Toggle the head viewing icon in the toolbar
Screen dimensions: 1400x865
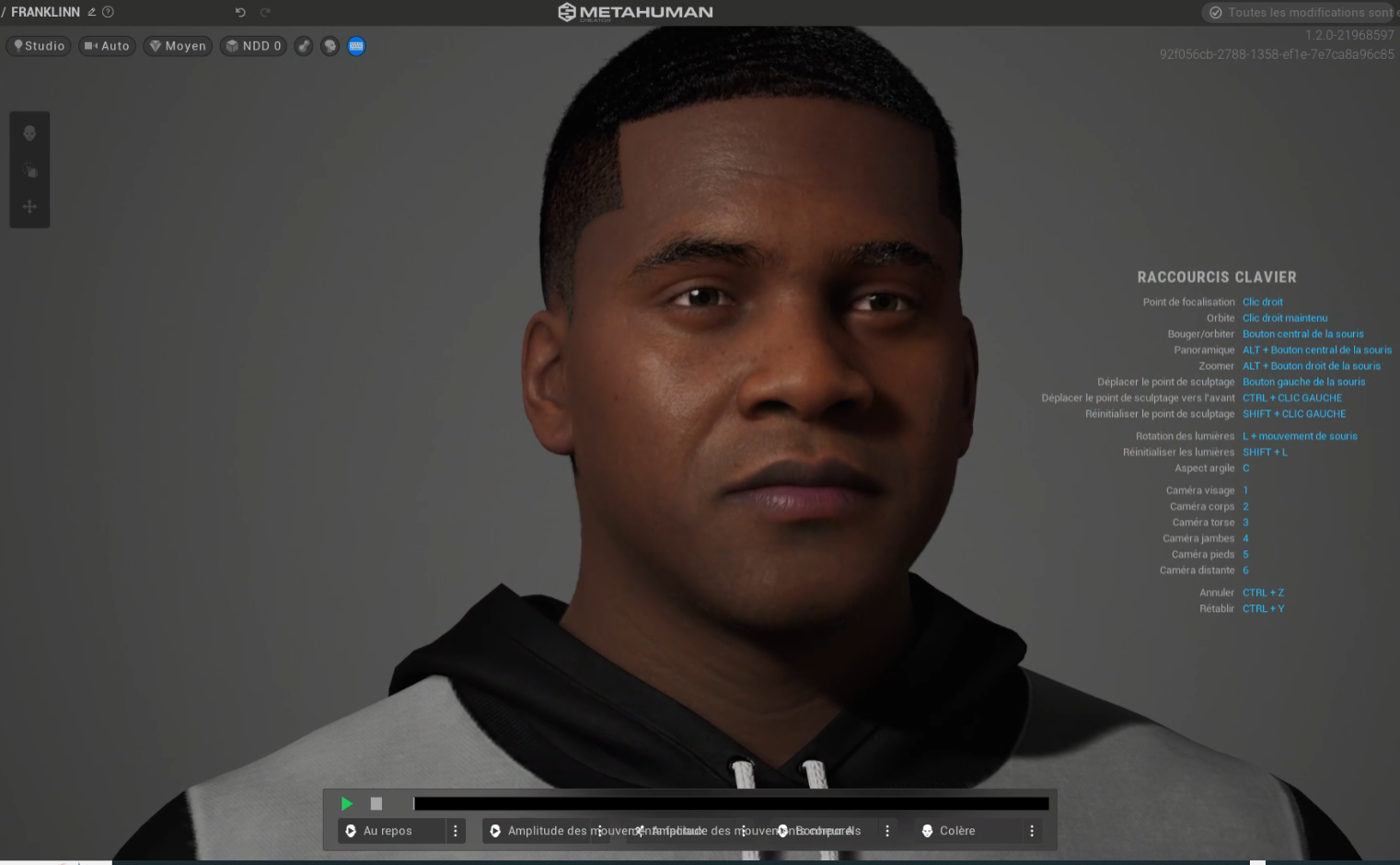pos(330,46)
